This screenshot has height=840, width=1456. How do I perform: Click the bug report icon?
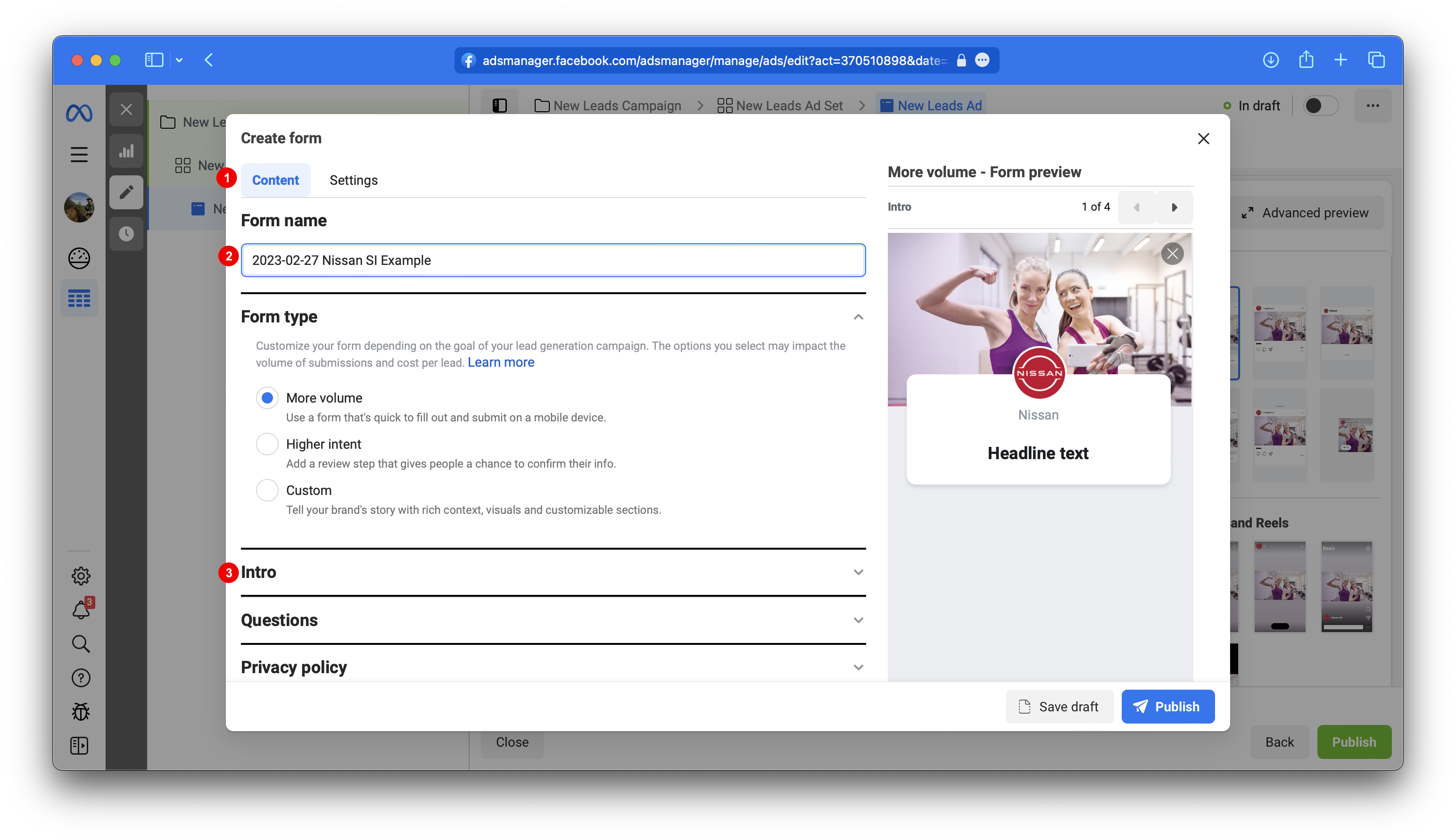click(81, 711)
